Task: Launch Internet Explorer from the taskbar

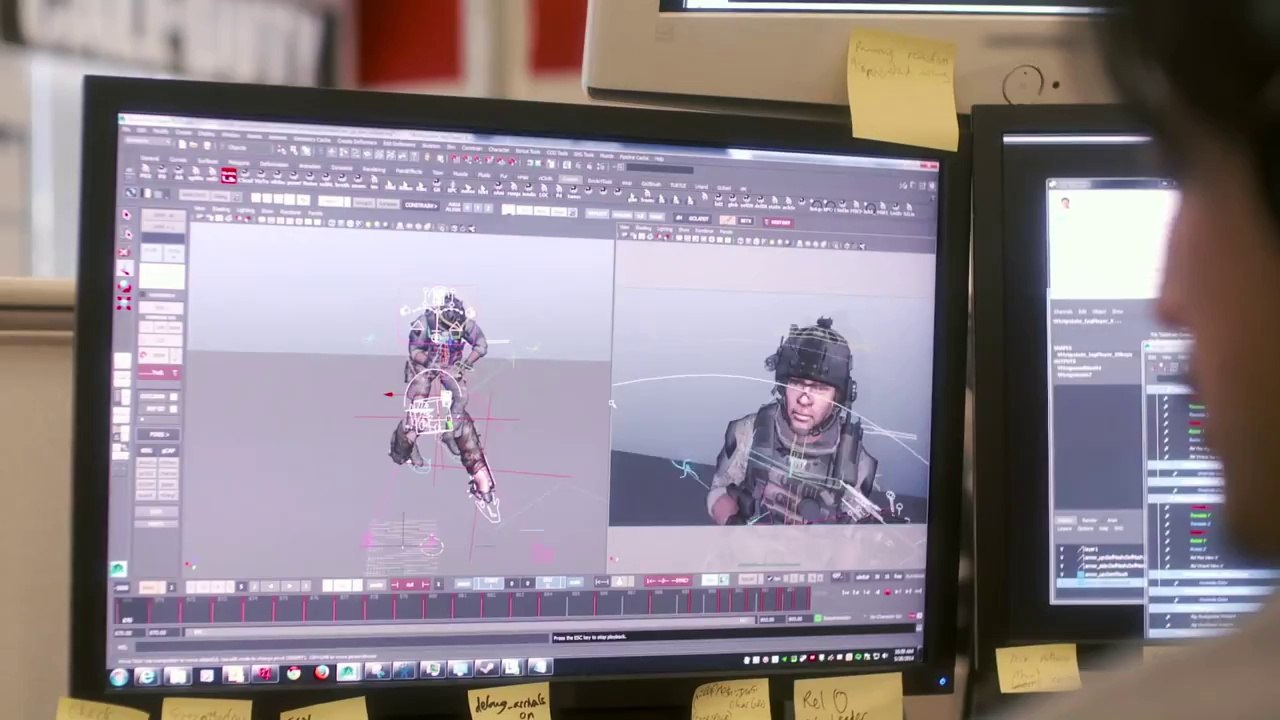Action: pyautogui.click(x=147, y=677)
